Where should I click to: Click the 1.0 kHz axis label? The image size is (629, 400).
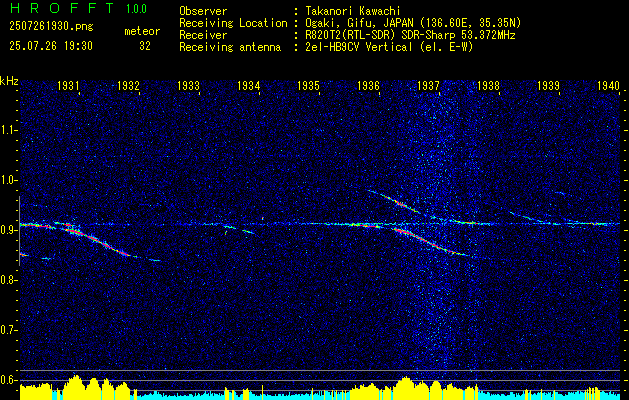click(8, 181)
